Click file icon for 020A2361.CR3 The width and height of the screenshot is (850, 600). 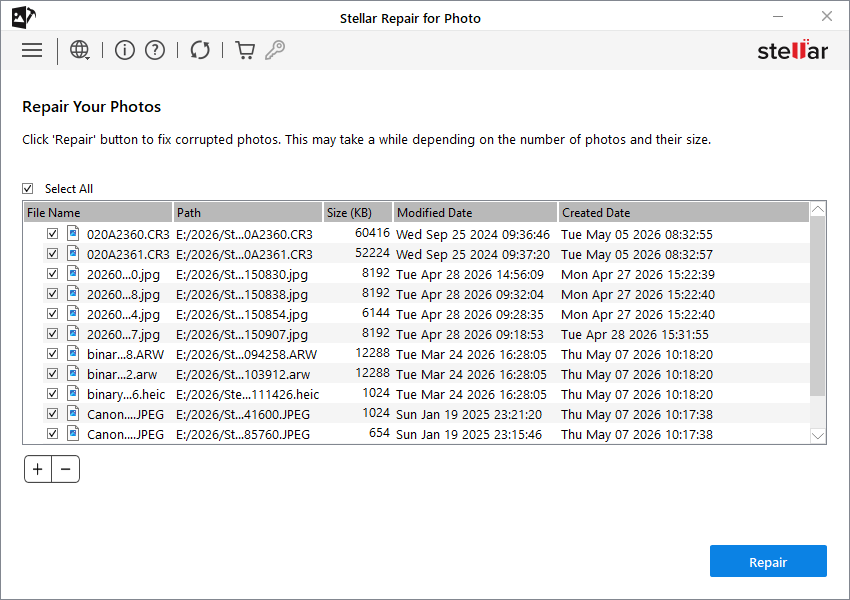(x=73, y=254)
